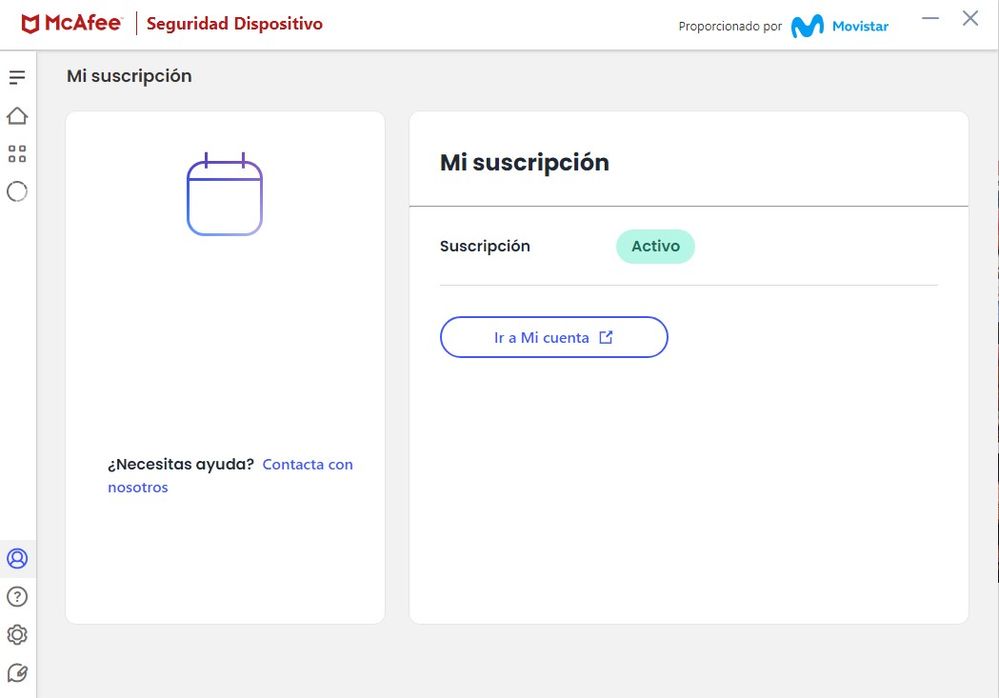
Task: Close the McAfee window
Action: 970,19
